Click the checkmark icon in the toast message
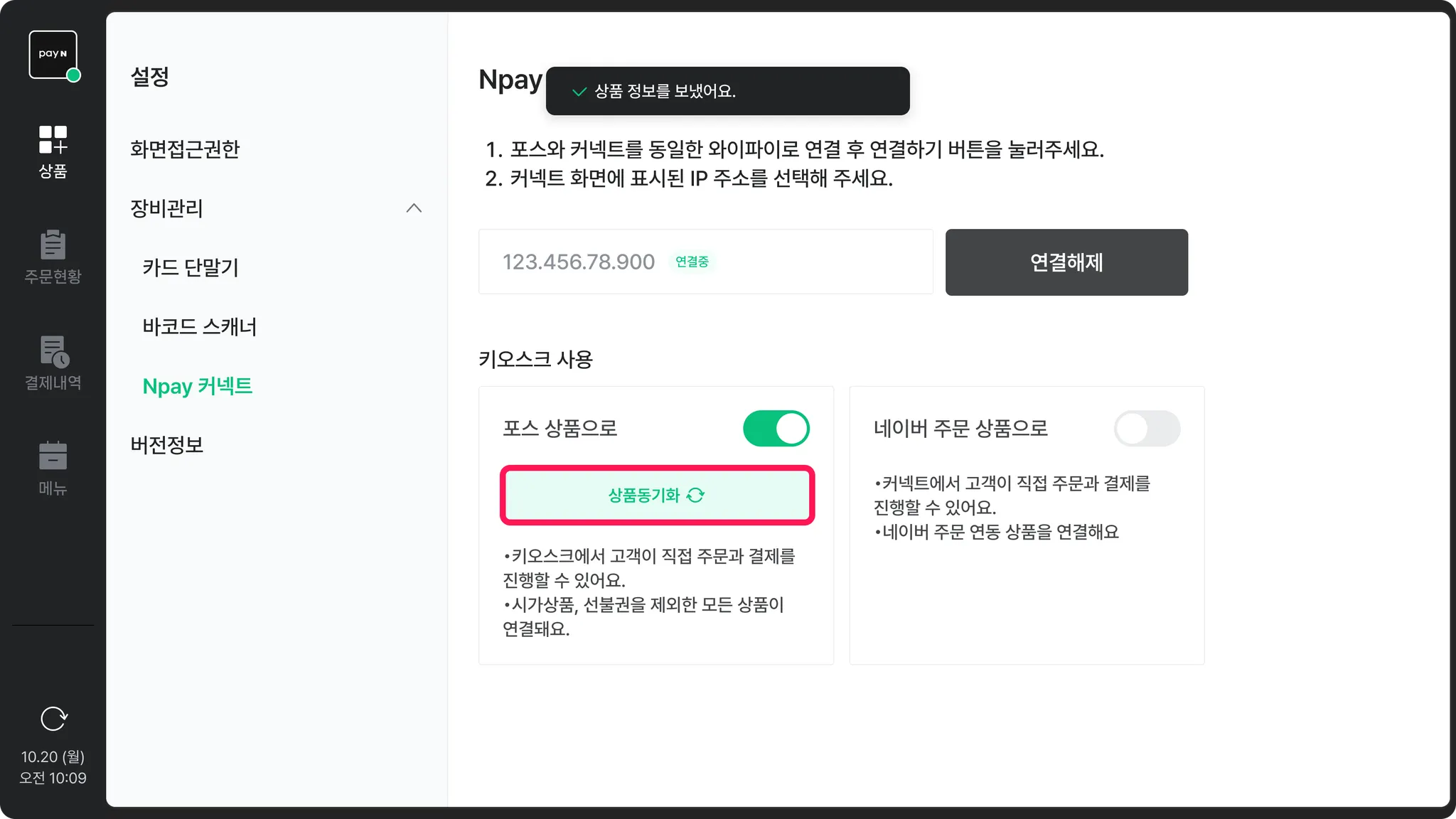Image resolution: width=1456 pixels, height=819 pixels. (579, 92)
